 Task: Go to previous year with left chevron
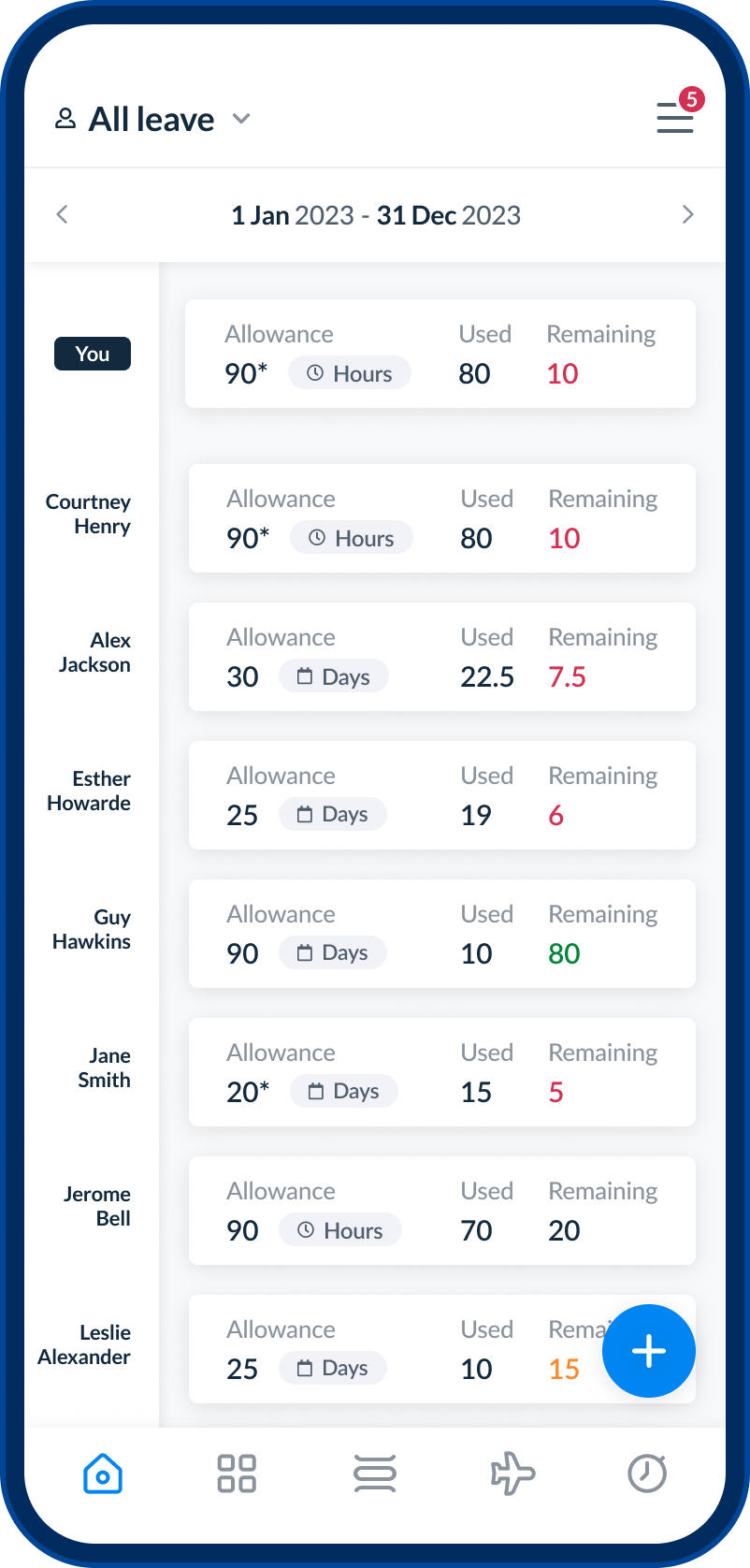pos(63,215)
